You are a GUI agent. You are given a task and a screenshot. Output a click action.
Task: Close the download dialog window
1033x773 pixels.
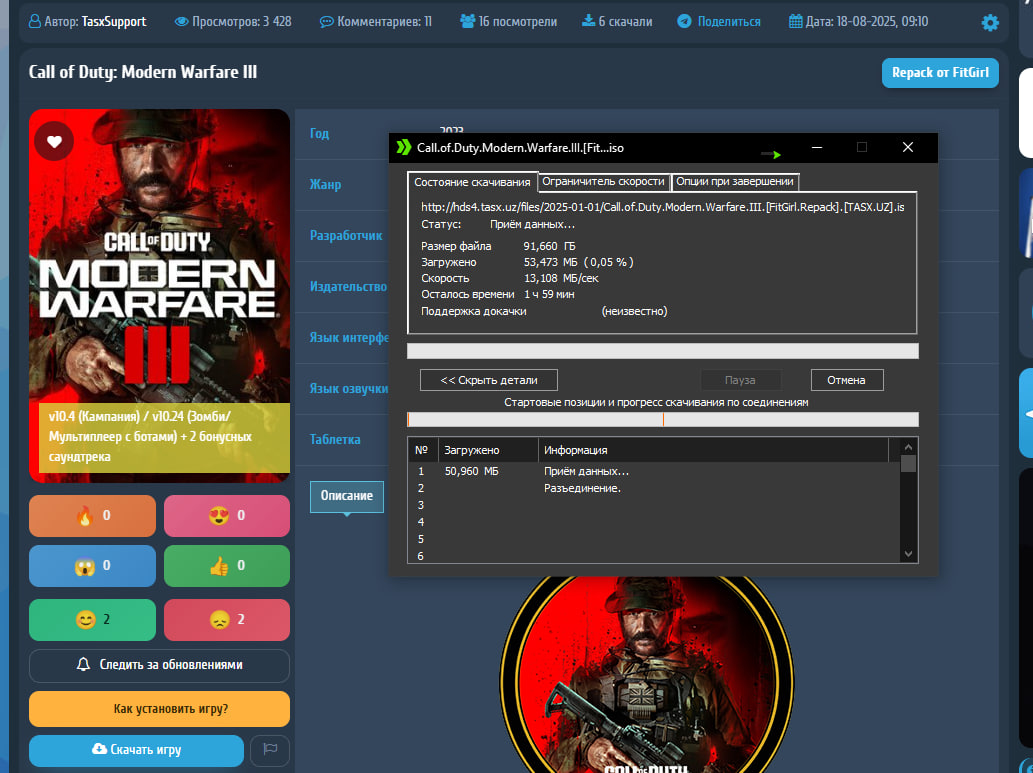click(x=908, y=148)
